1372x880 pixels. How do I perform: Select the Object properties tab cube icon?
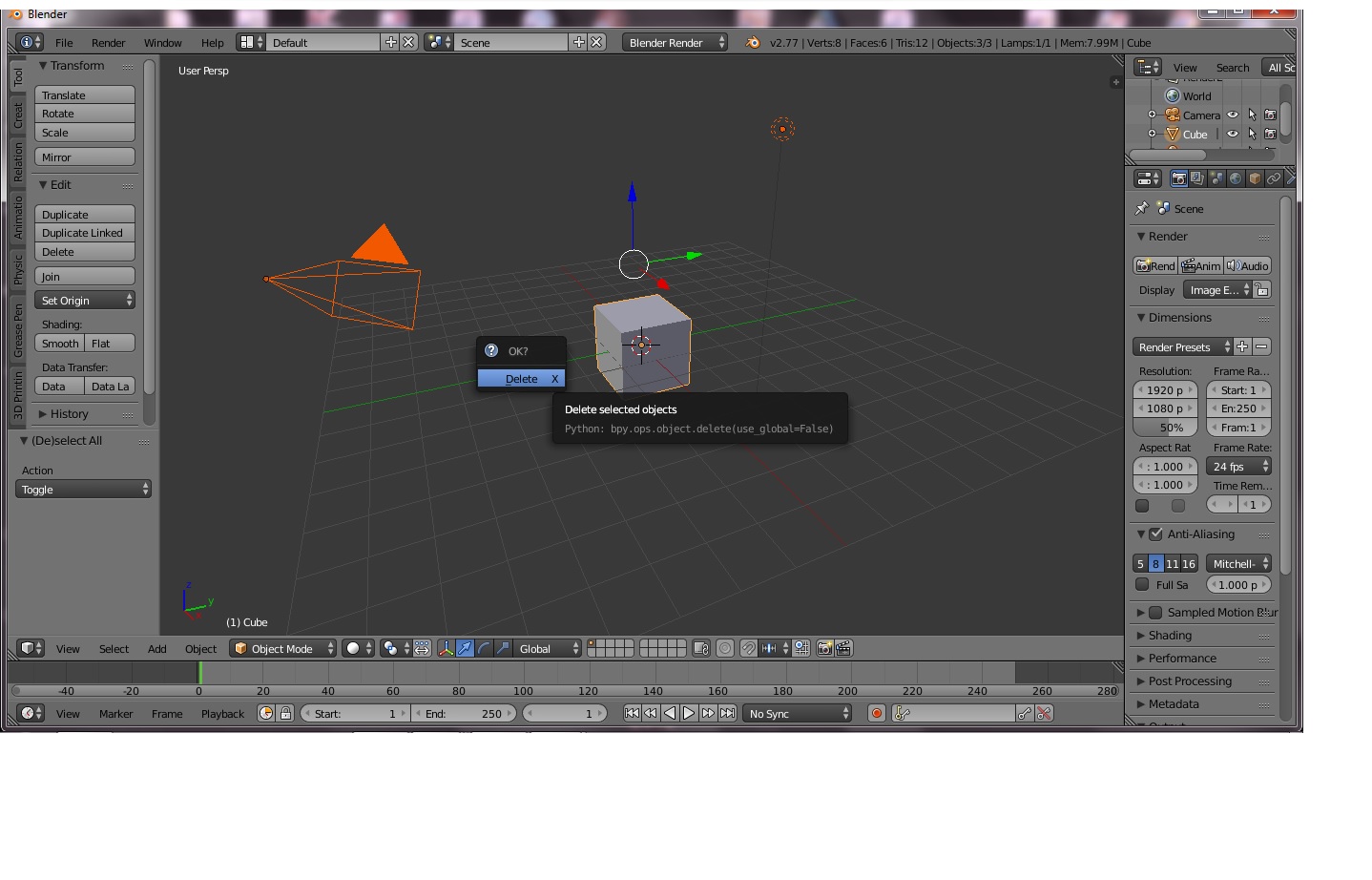1255,178
